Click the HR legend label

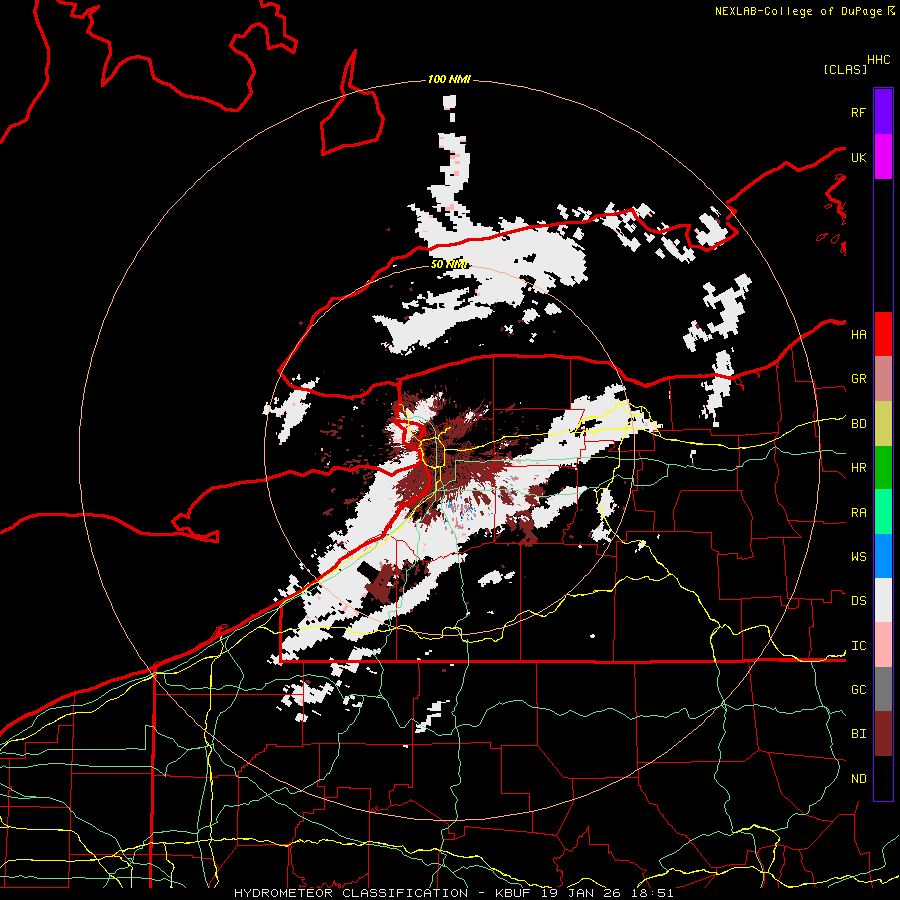858,468
